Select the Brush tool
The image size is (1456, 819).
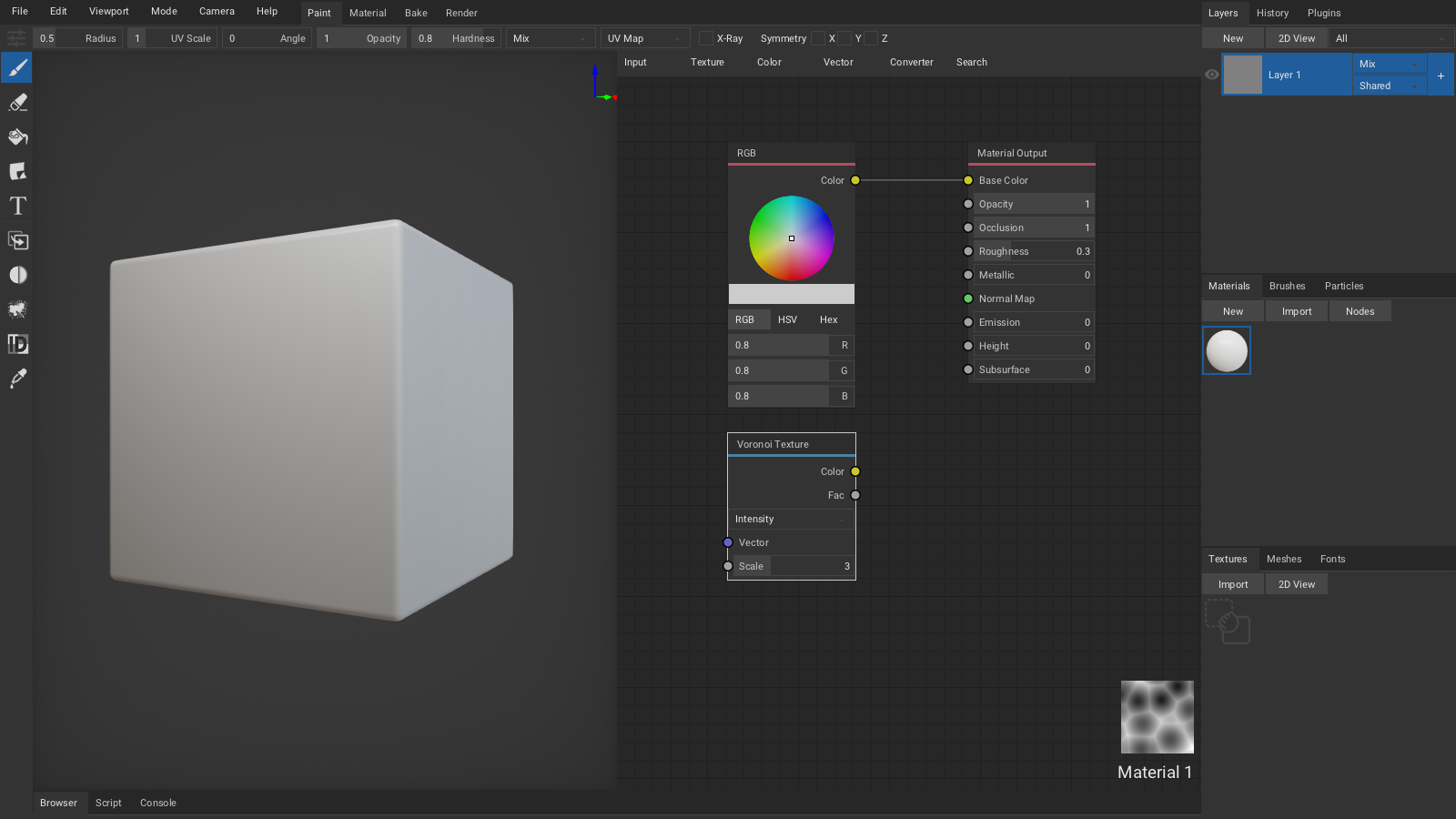[x=16, y=67]
